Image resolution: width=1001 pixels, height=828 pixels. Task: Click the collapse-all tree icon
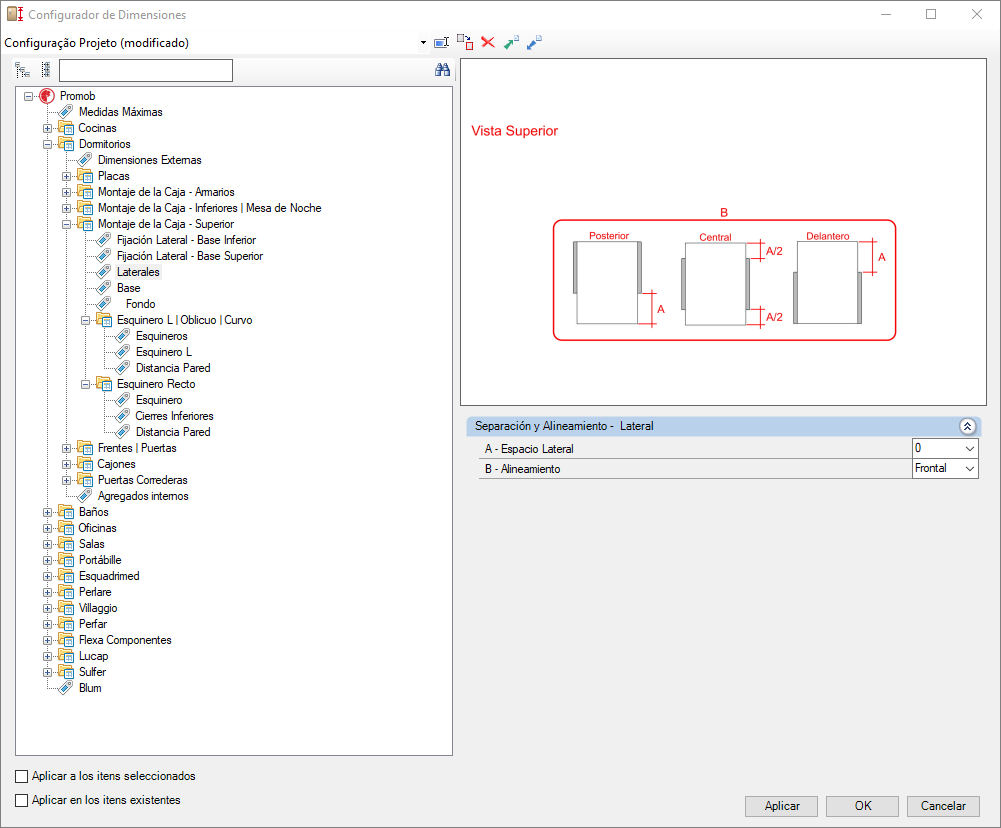point(45,70)
